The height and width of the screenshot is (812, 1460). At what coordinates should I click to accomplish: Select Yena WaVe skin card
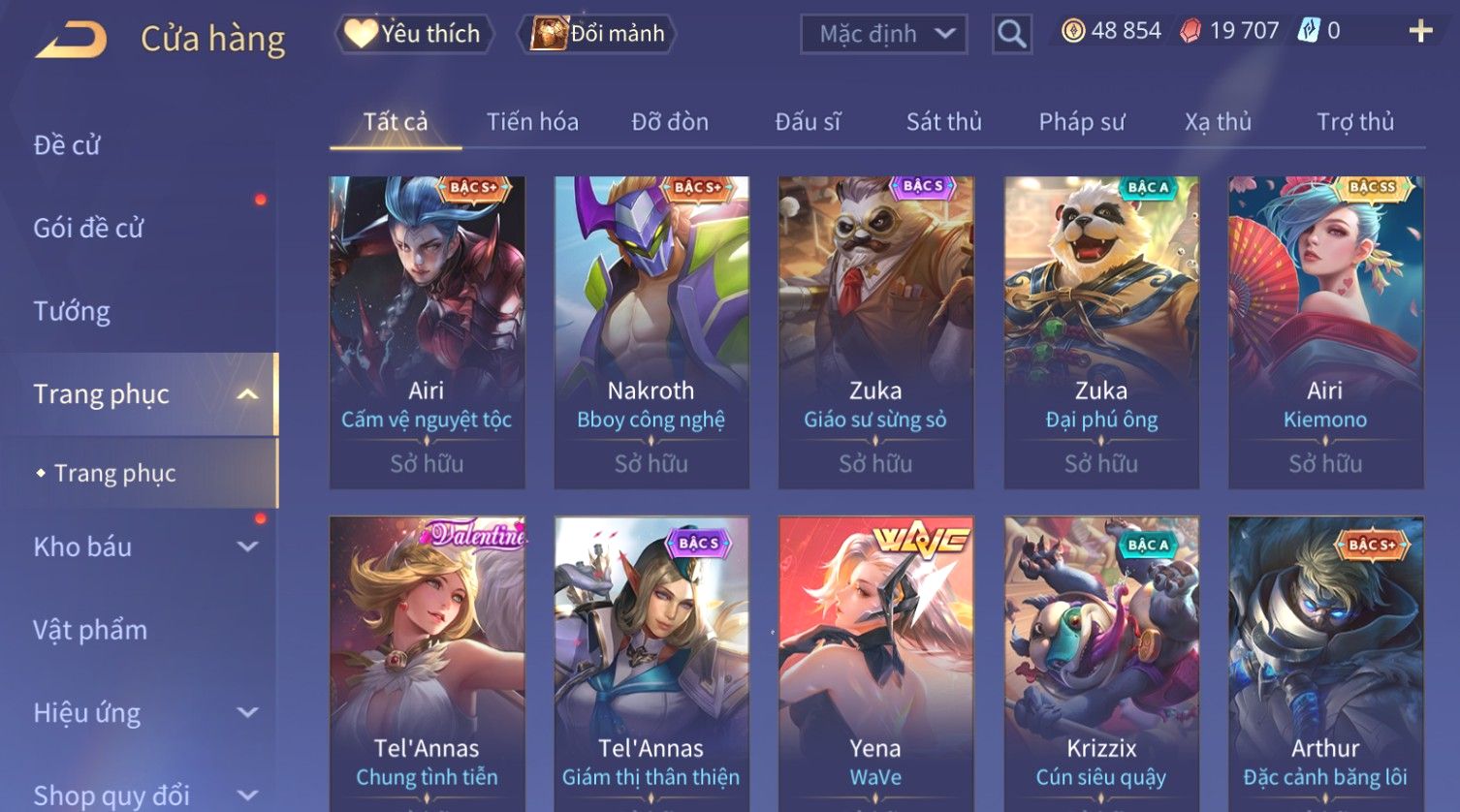[875, 664]
